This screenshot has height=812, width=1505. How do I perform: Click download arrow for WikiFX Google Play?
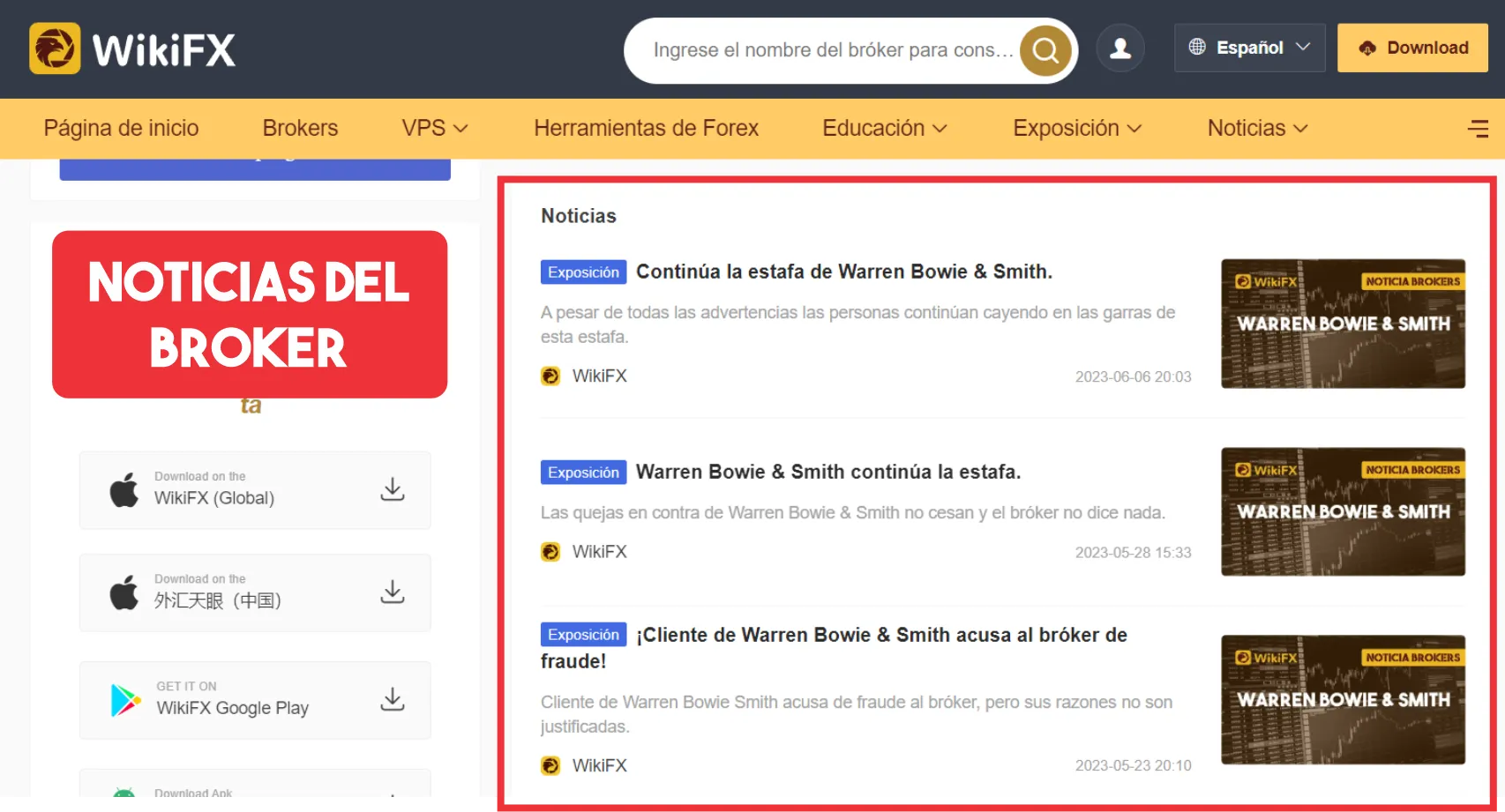pyautogui.click(x=393, y=699)
